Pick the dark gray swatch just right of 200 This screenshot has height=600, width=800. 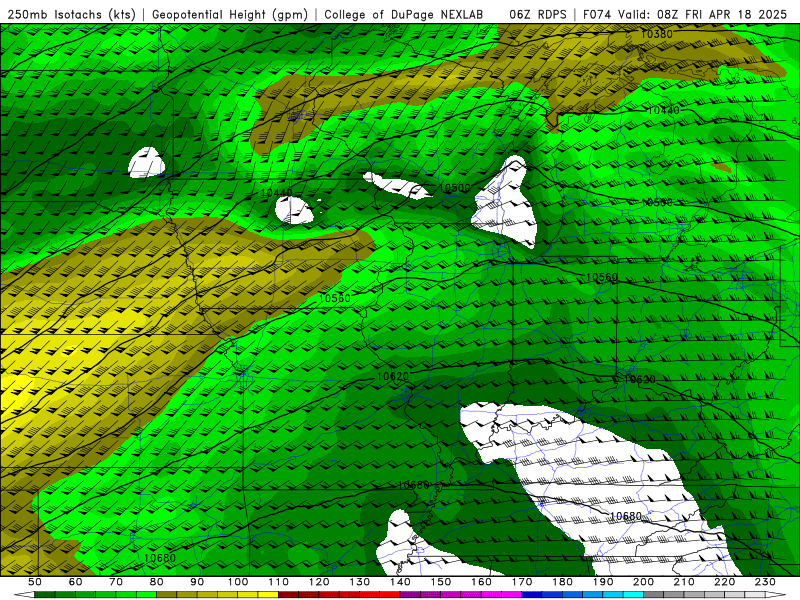[x=654, y=595]
